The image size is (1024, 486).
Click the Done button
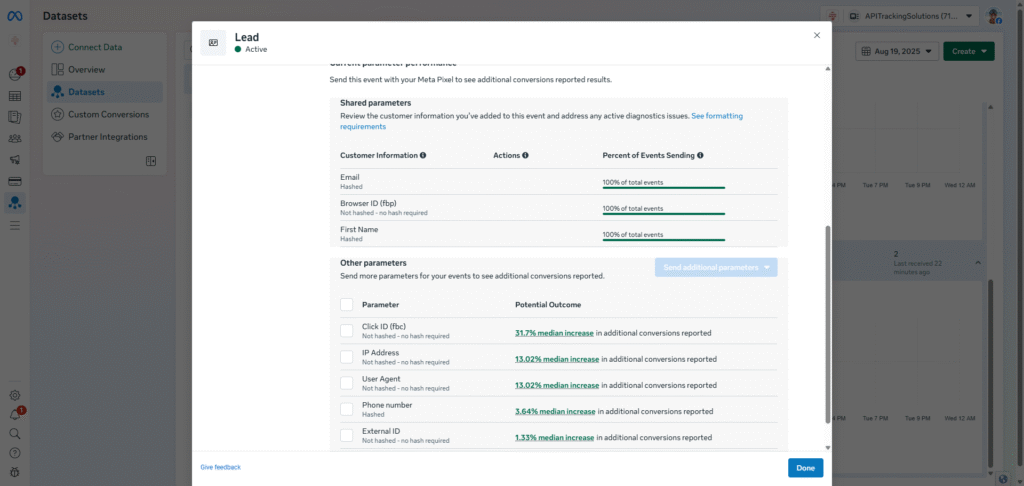(x=805, y=468)
